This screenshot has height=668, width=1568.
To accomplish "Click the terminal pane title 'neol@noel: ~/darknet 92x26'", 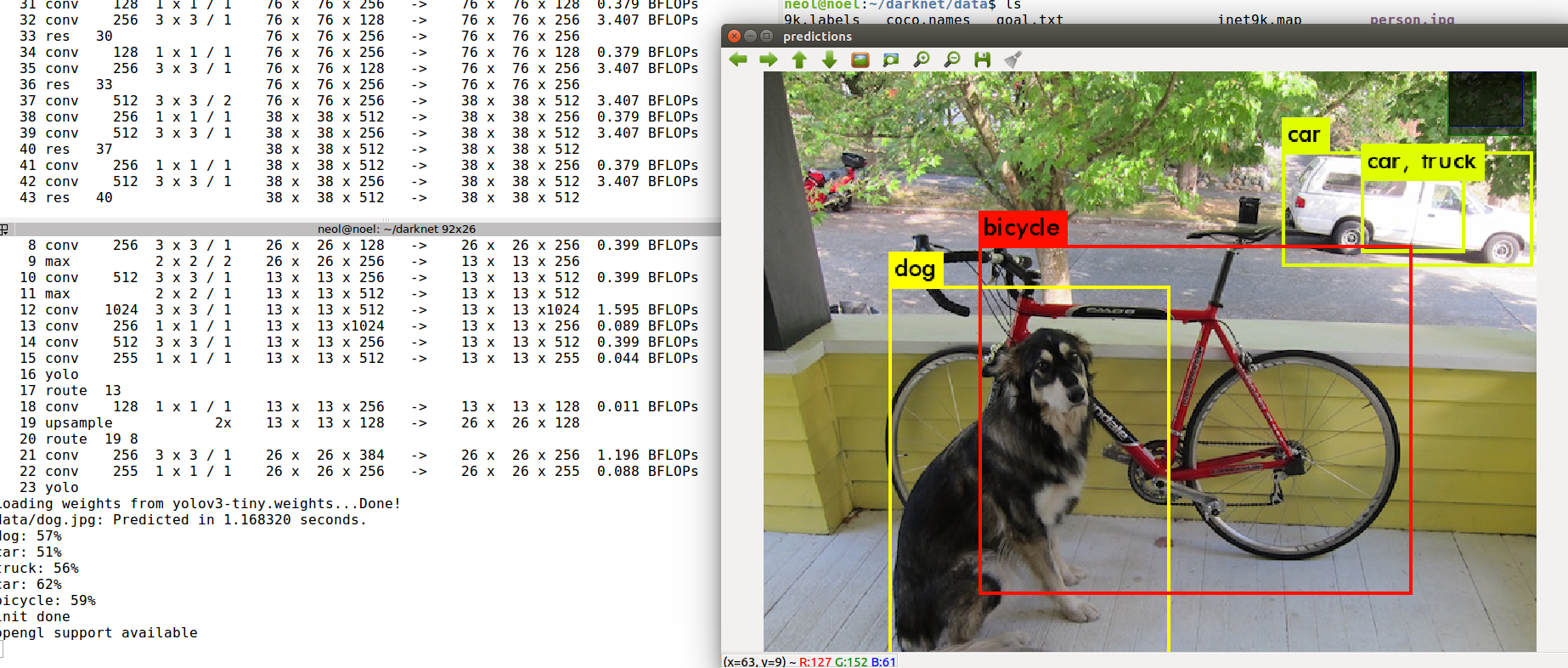I will [x=397, y=229].
